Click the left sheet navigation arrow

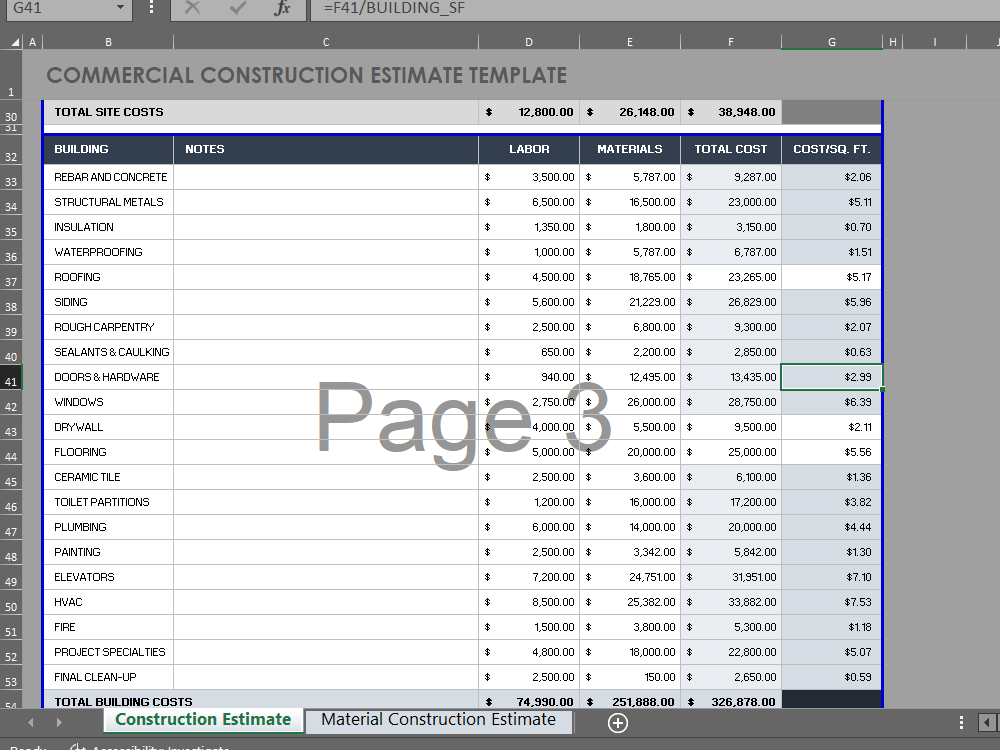(x=30, y=721)
